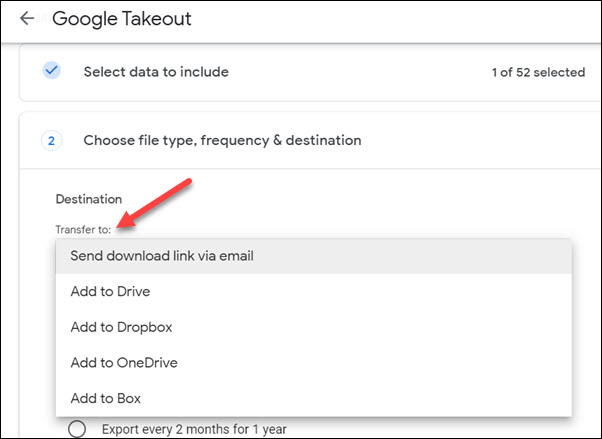Click the back arrow beside Google Takeout

click(x=27, y=18)
